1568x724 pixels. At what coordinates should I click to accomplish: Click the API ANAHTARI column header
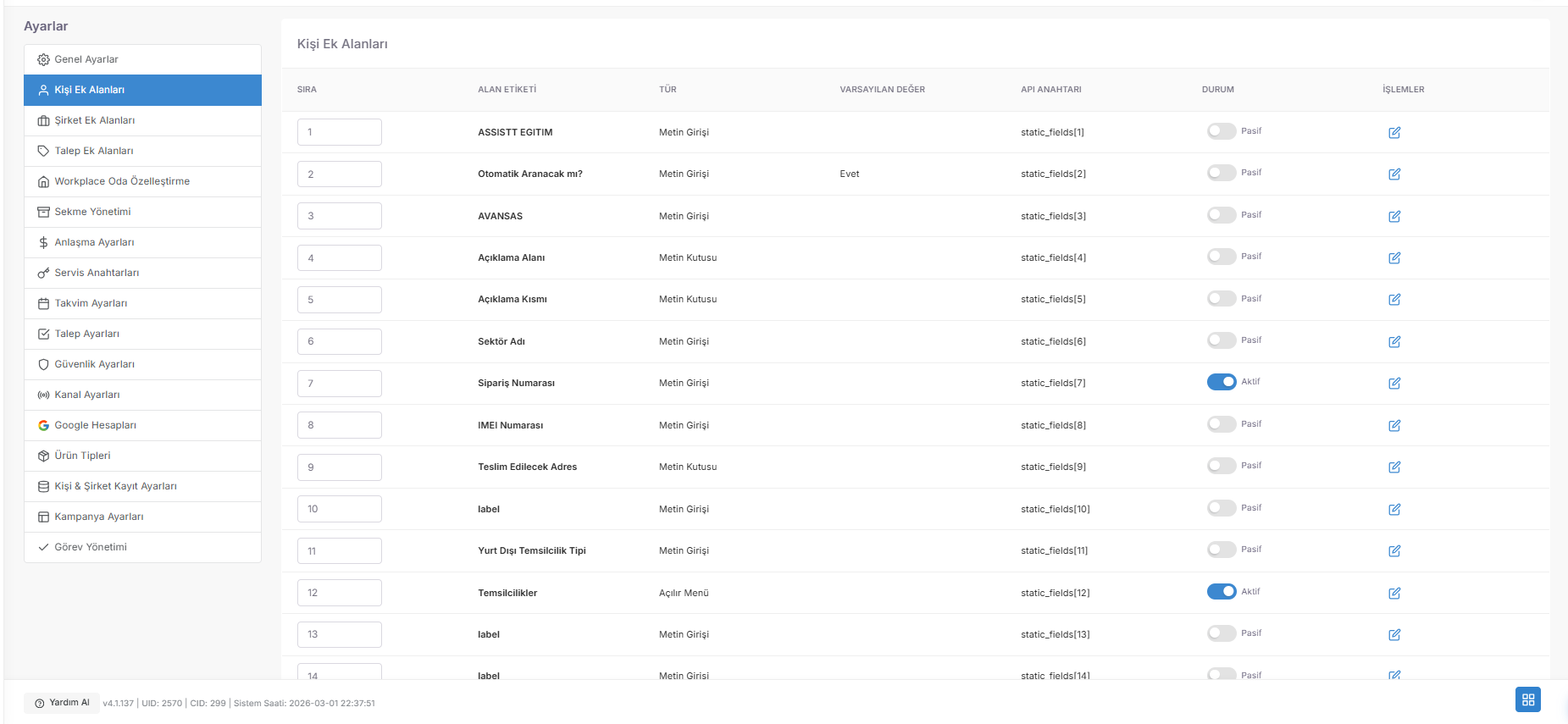(1051, 90)
